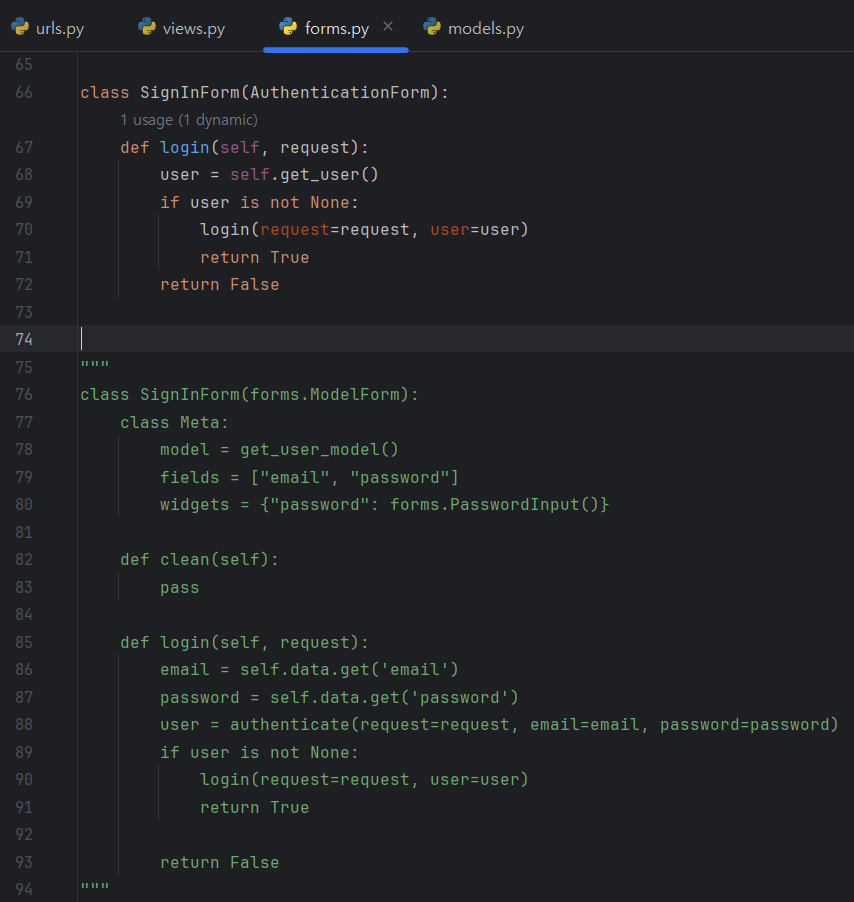Click the Python icon on urls.py tab
This screenshot has width=854, height=902.
(20, 27)
